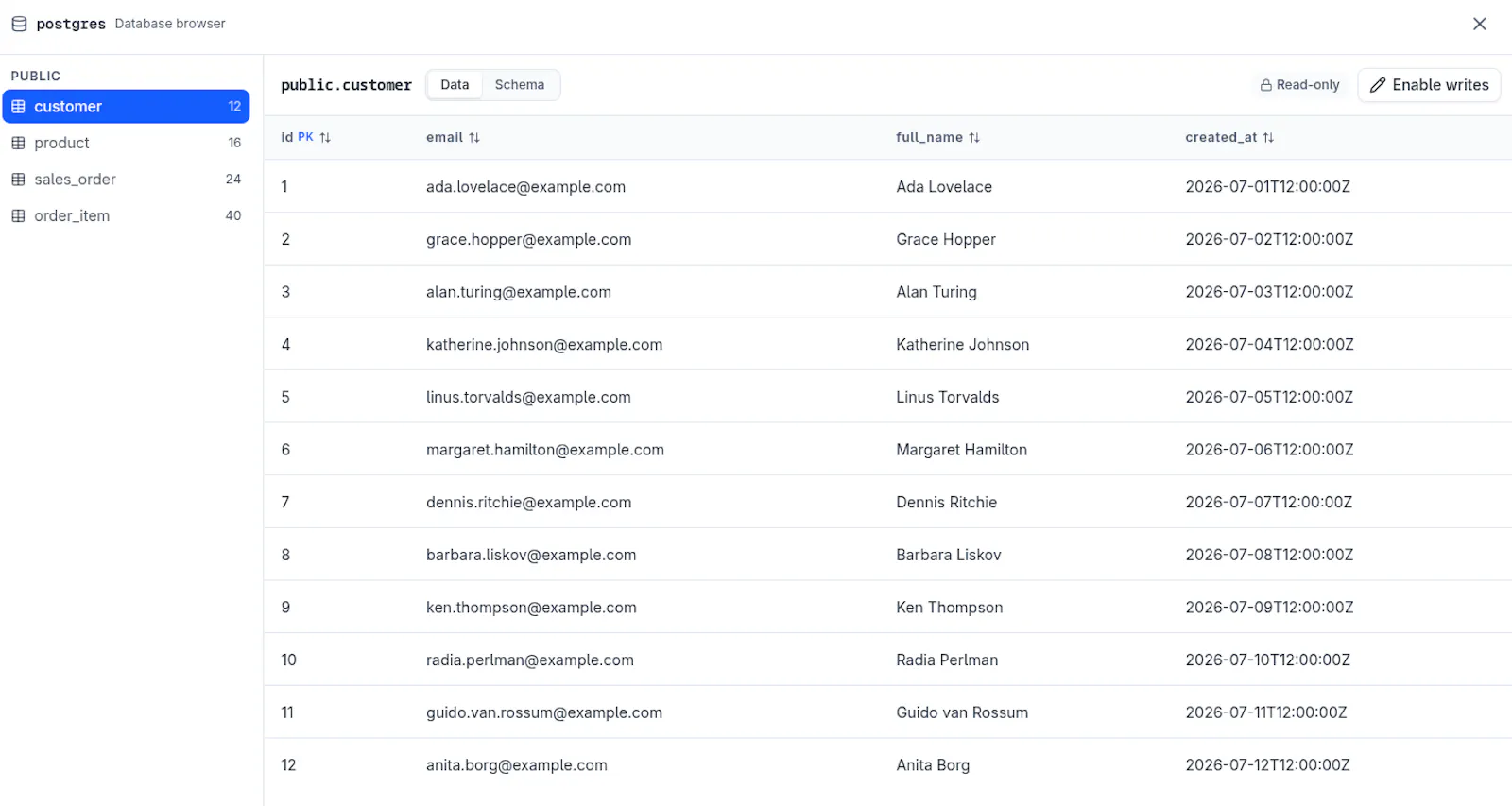Click the customer table grid icon
Screen dimensions: 1512x806
18,107
